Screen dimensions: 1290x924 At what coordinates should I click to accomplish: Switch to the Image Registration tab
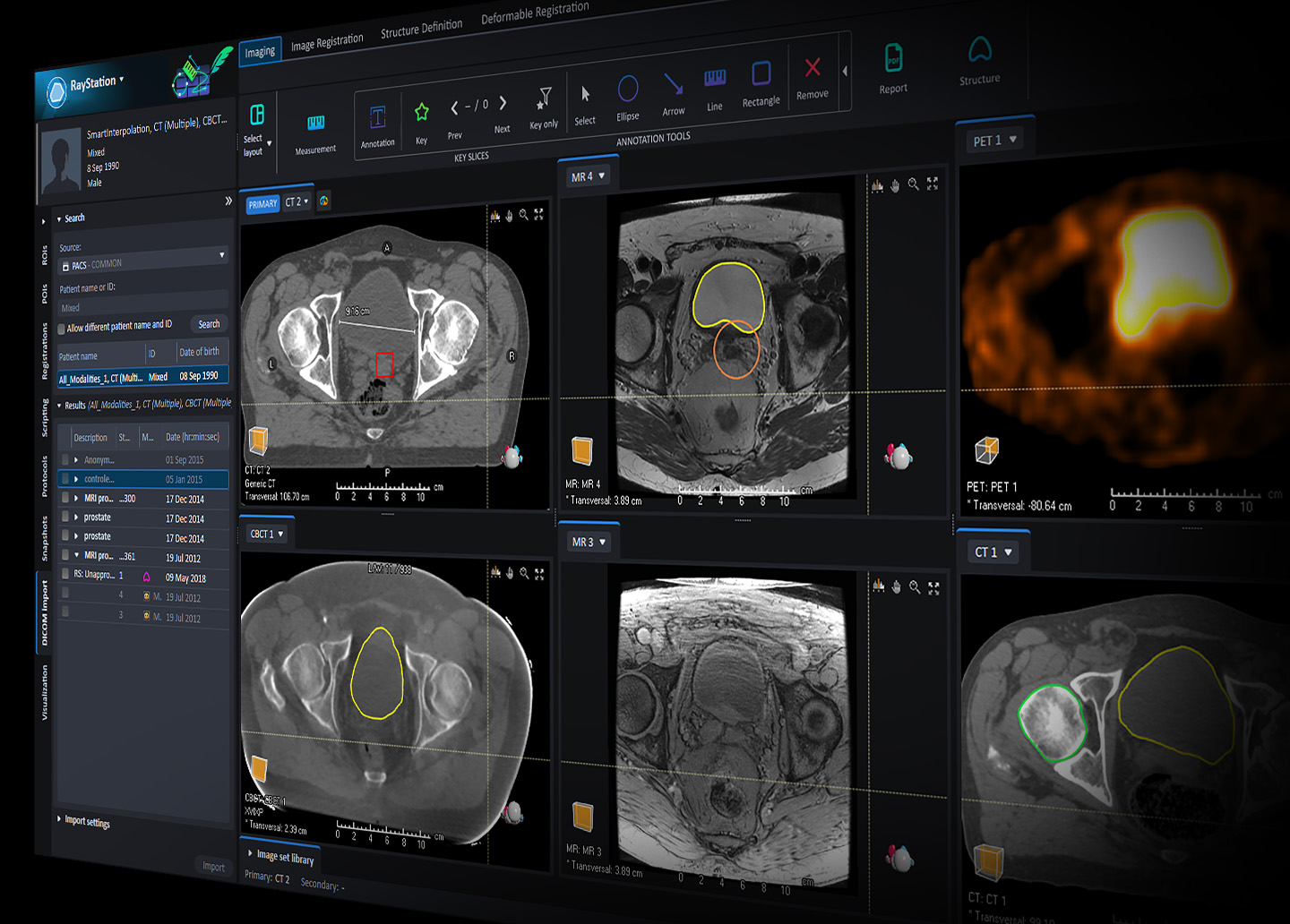(x=327, y=42)
